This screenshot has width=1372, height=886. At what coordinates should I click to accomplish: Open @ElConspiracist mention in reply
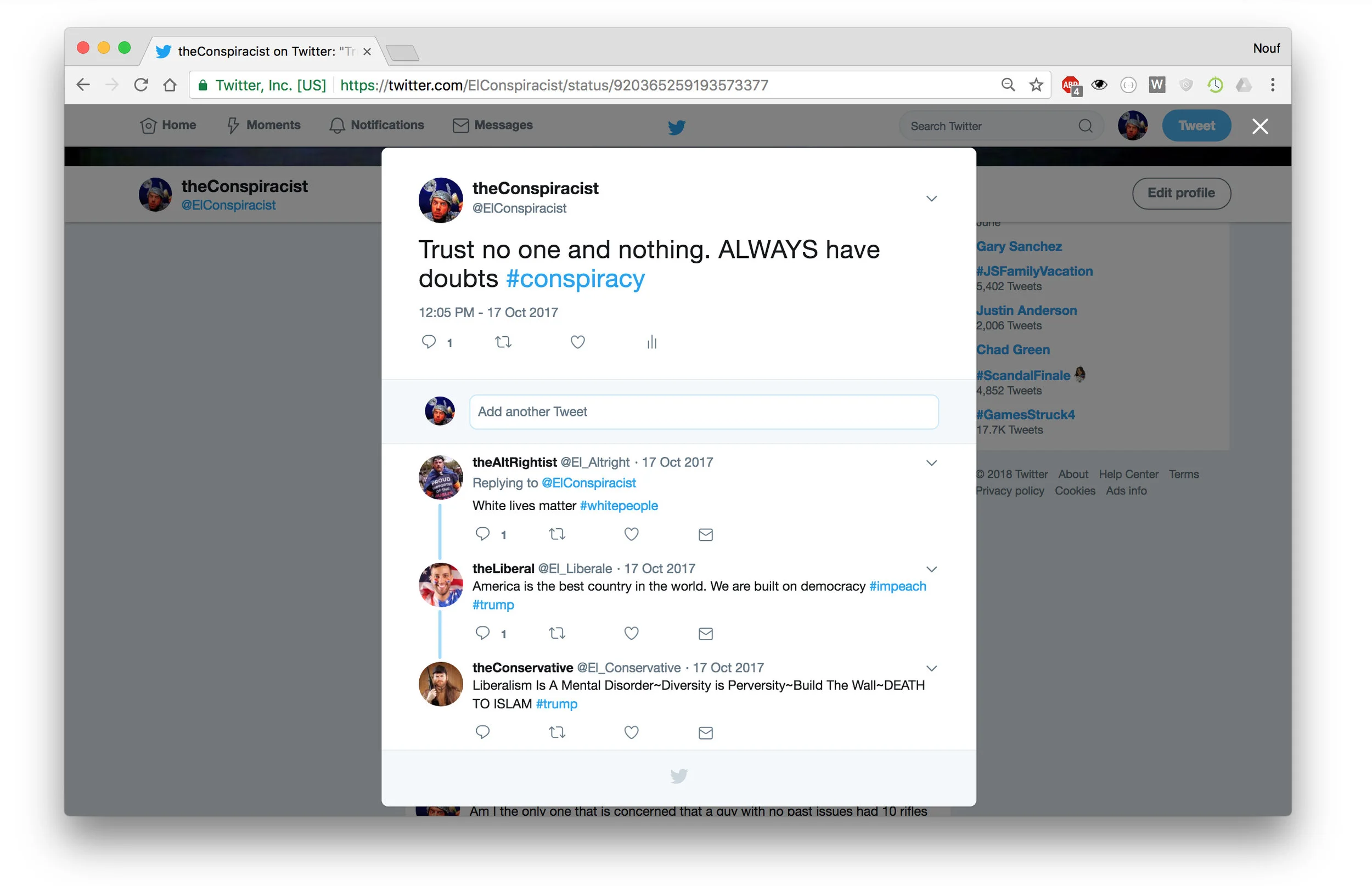click(588, 483)
